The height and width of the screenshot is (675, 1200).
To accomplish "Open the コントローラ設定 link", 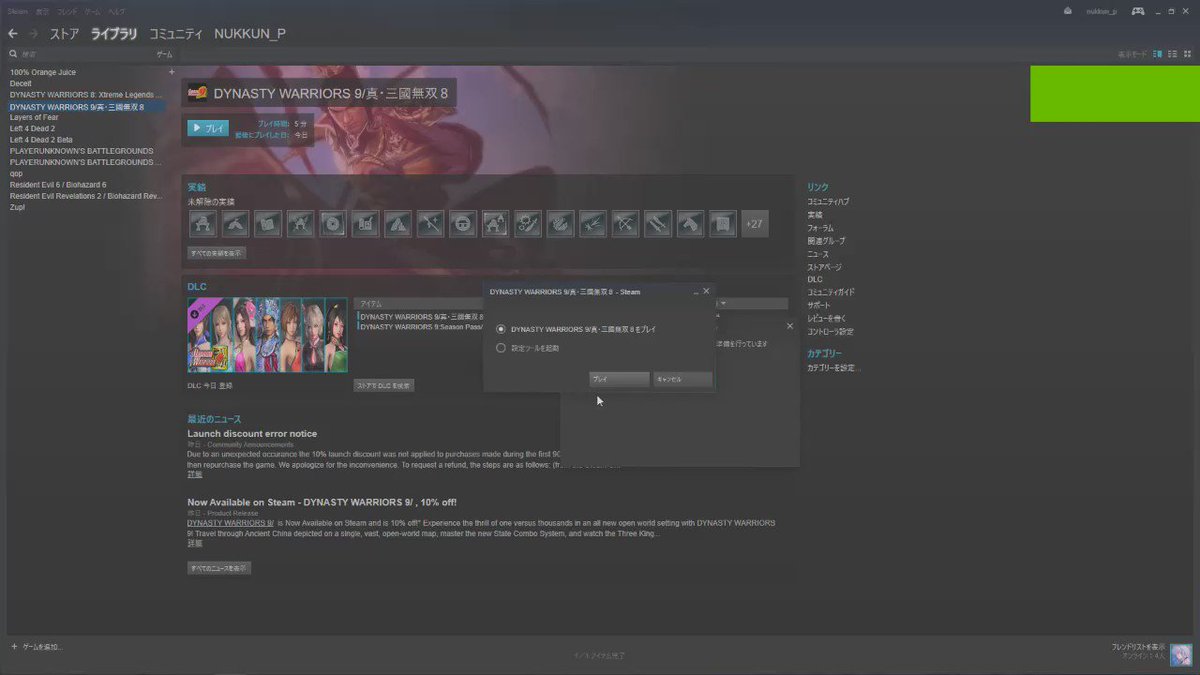I will tap(830, 331).
